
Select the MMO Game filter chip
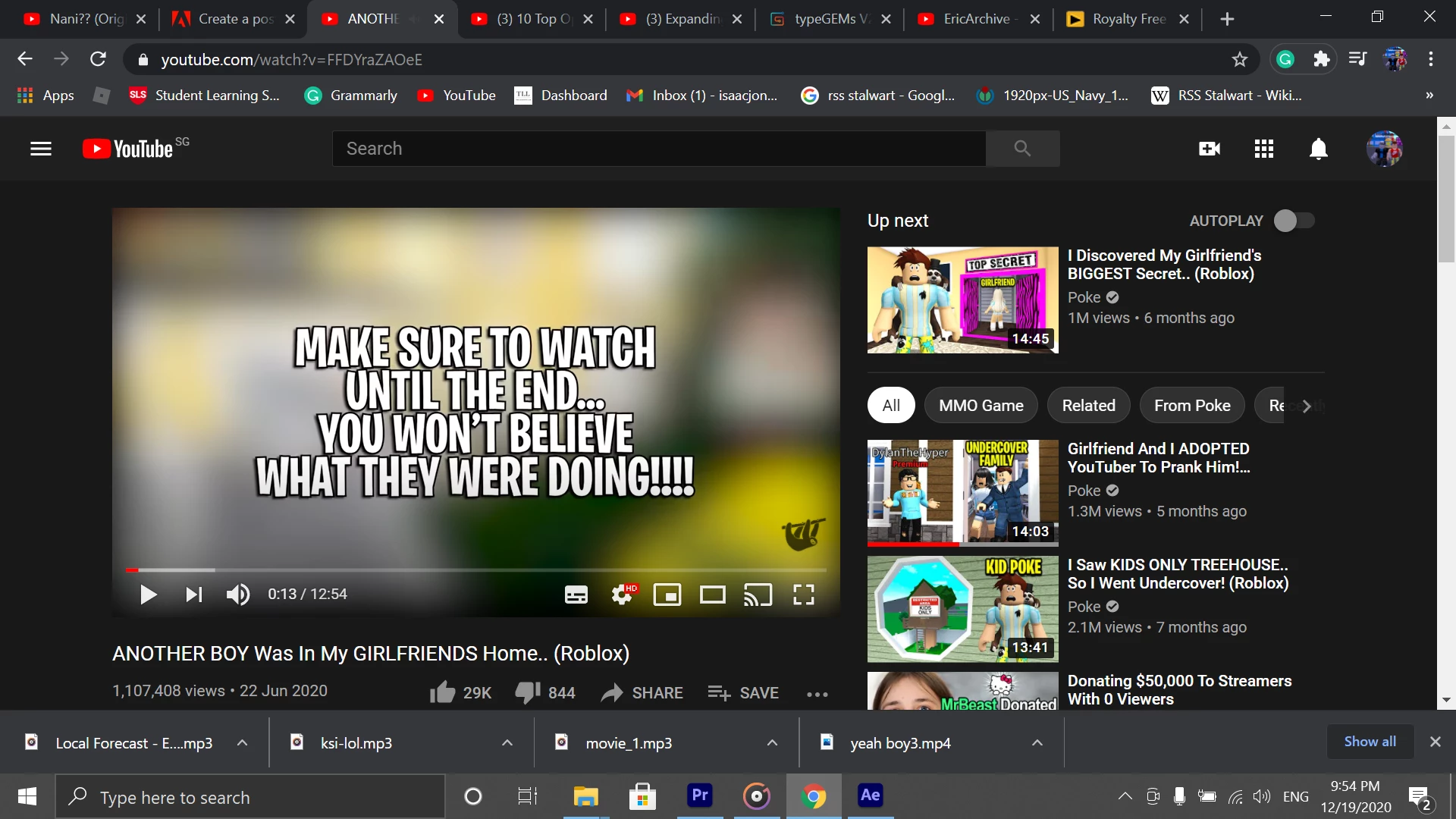click(x=981, y=406)
